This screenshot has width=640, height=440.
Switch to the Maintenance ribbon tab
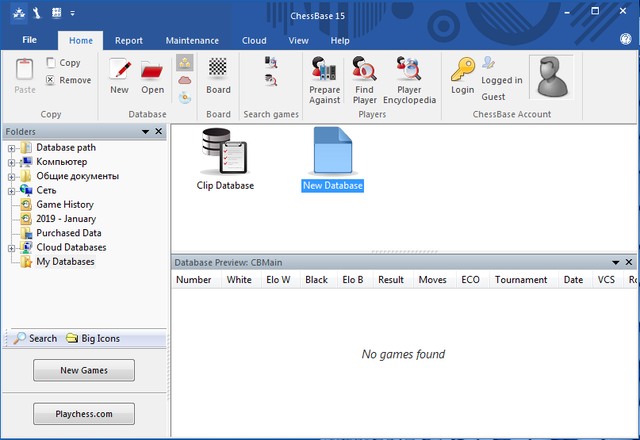(192, 41)
